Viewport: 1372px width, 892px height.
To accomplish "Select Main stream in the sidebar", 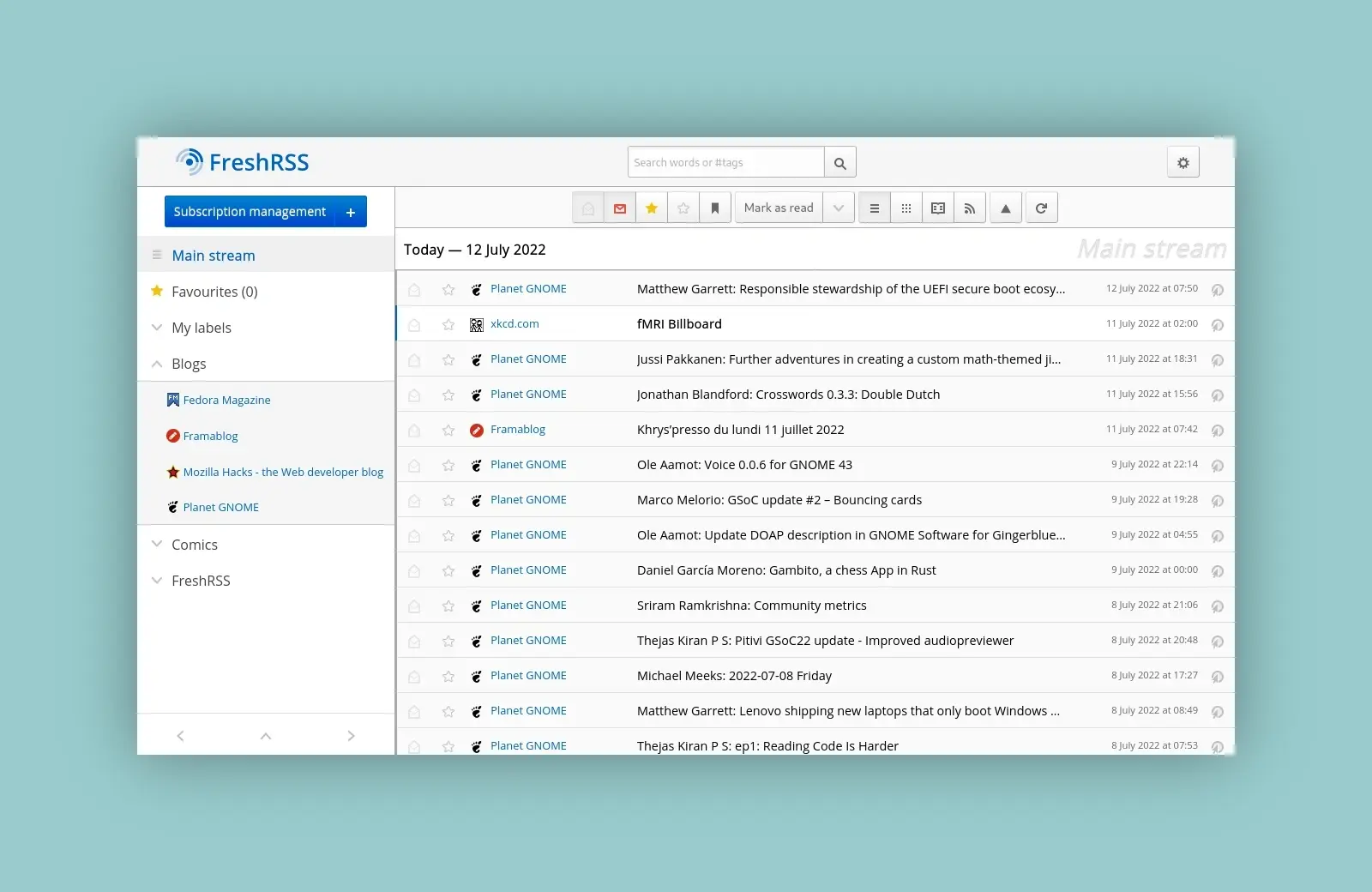I will (x=214, y=256).
